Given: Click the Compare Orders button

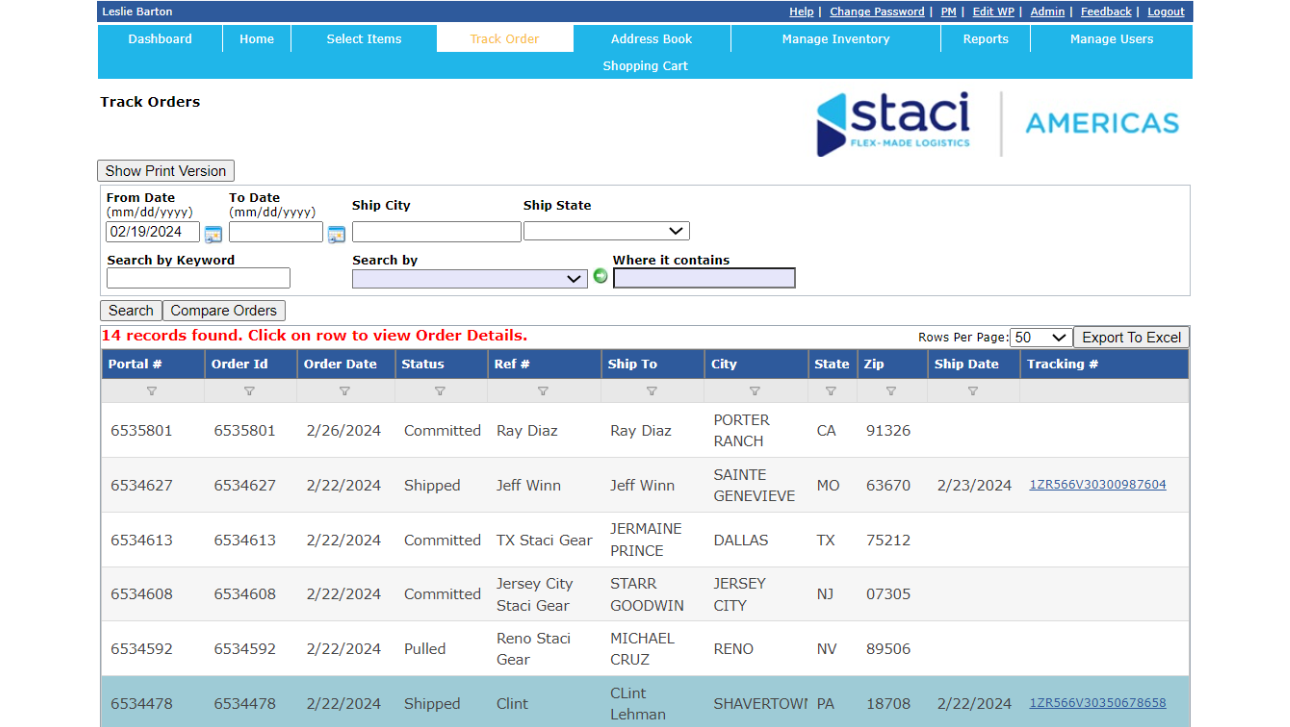Looking at the screenshot, I should 224,311.
